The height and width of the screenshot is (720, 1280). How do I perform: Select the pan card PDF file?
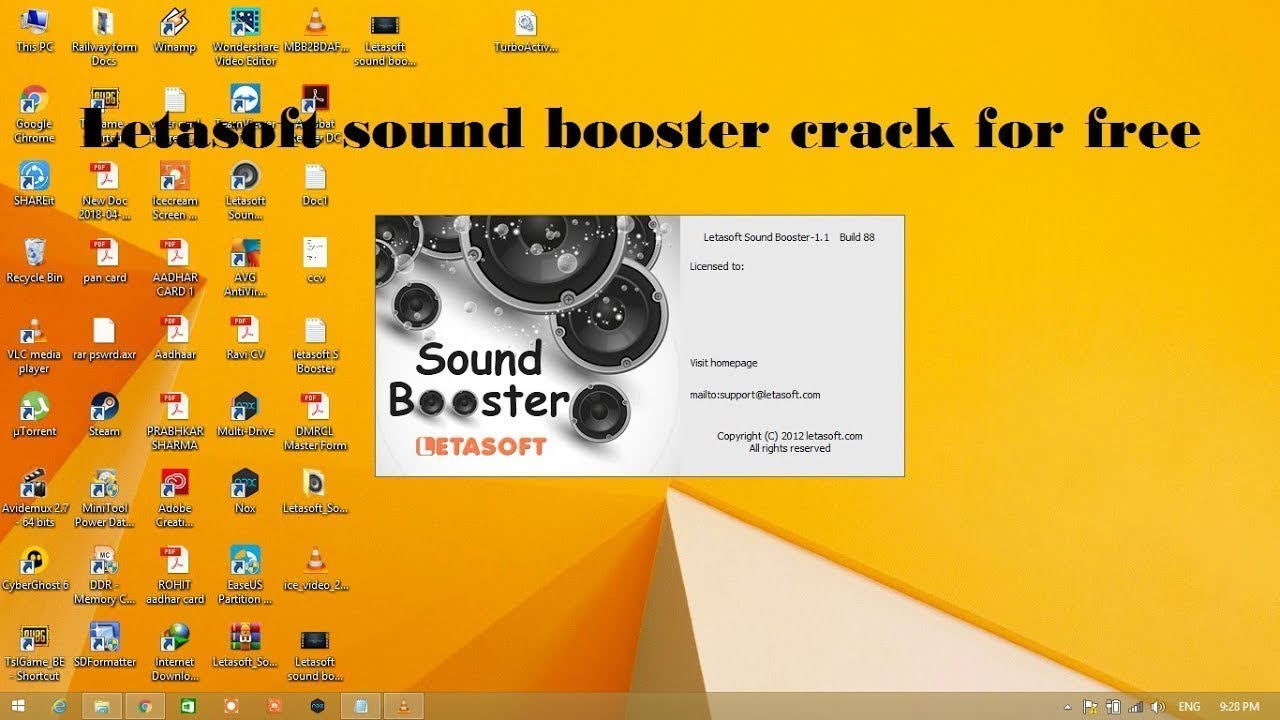pos(104,261)
